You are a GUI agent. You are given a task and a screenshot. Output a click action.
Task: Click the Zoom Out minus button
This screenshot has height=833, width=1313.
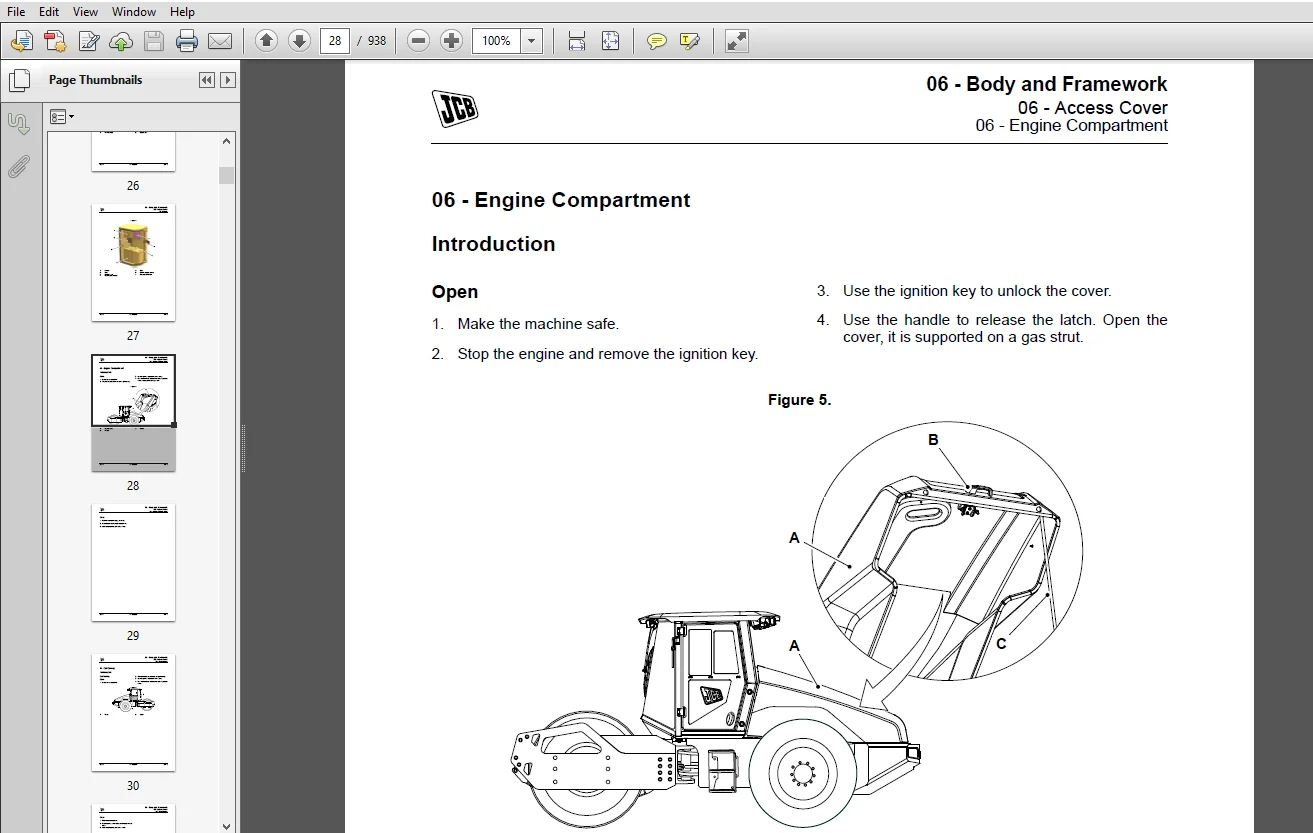[x=419, y=41]
